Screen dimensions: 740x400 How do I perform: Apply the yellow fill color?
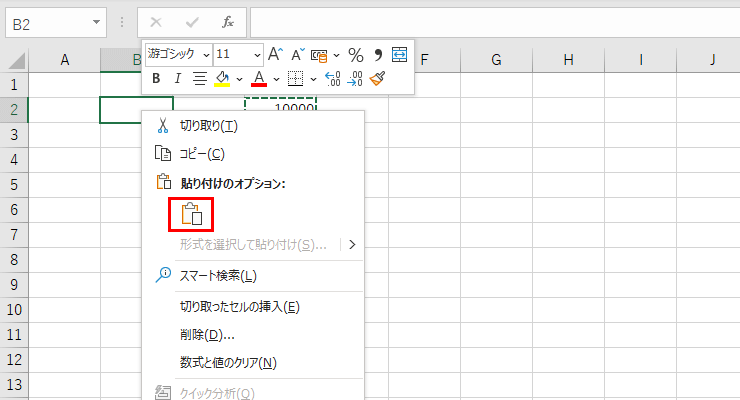pos(222,78)
